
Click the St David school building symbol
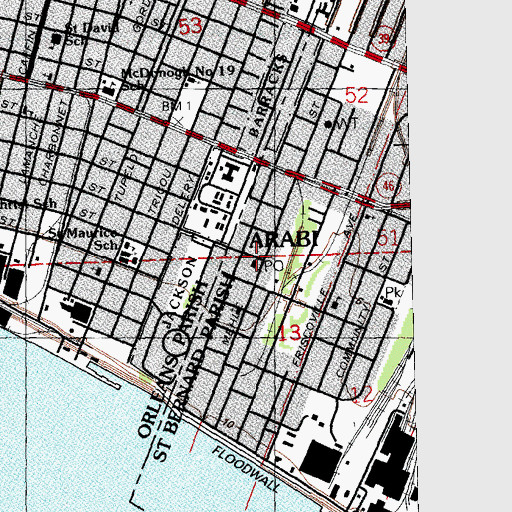click(57, 40)
